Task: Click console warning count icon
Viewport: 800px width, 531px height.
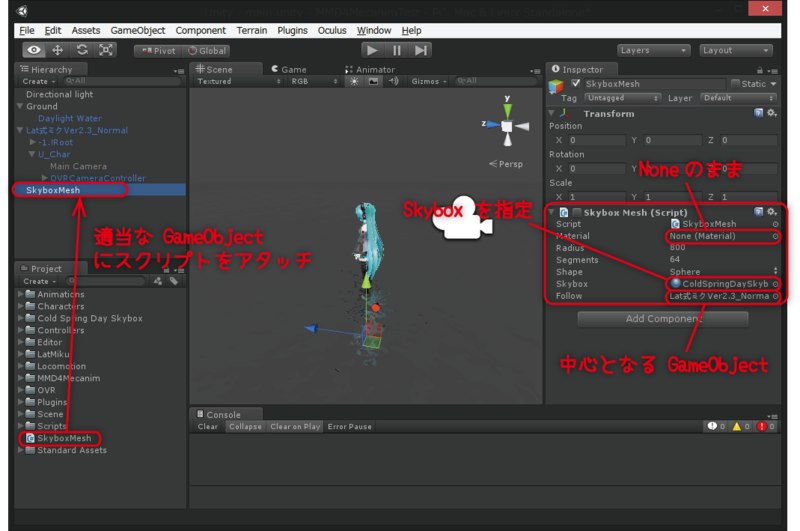Action: point(741,426)
